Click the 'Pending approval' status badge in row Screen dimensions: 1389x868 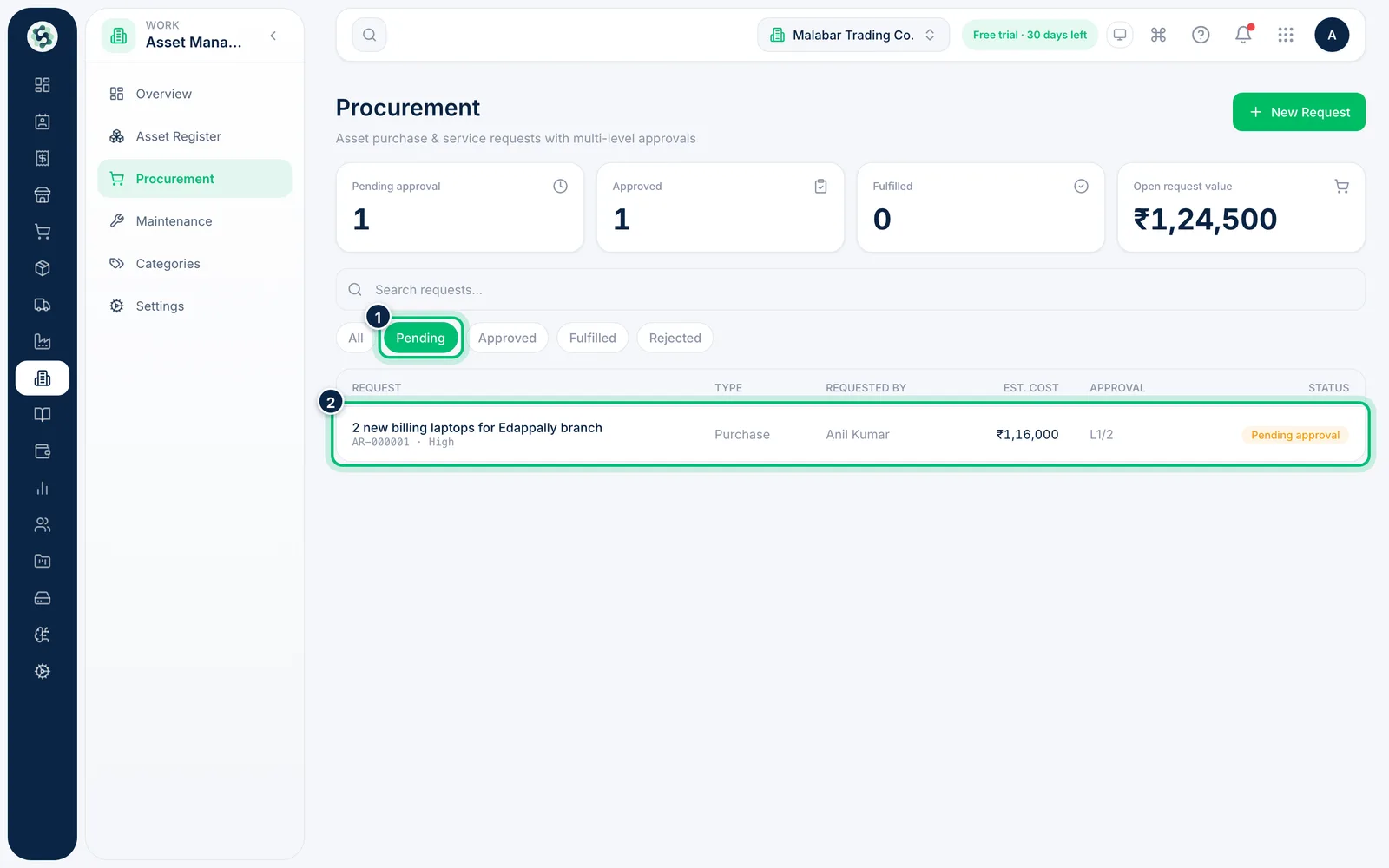click(x=1295, y=435)
